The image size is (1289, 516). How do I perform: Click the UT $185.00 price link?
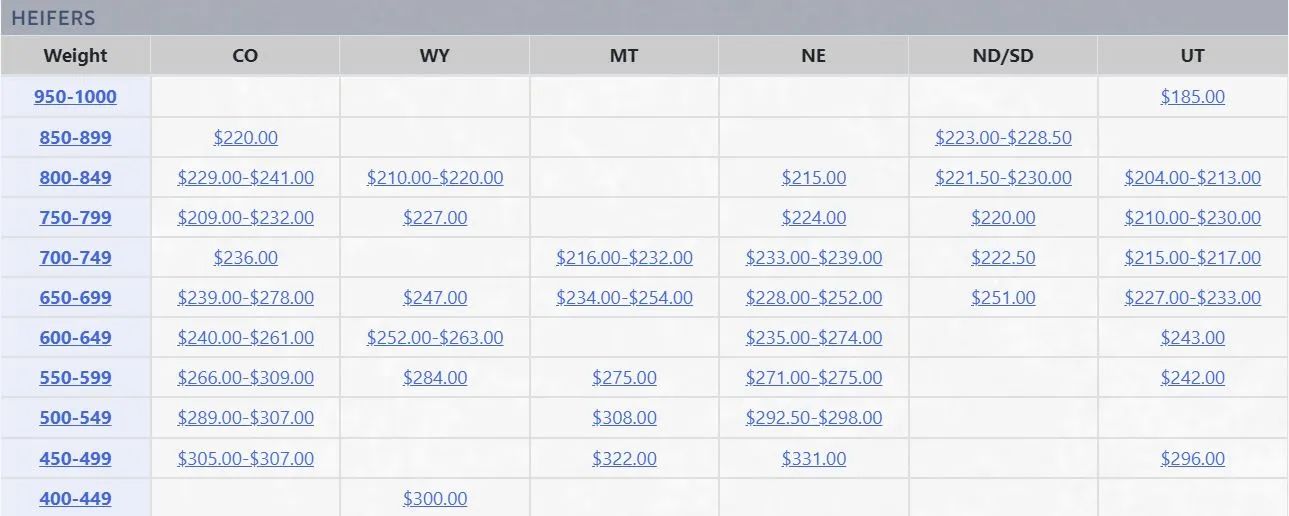coord(1192,97)
